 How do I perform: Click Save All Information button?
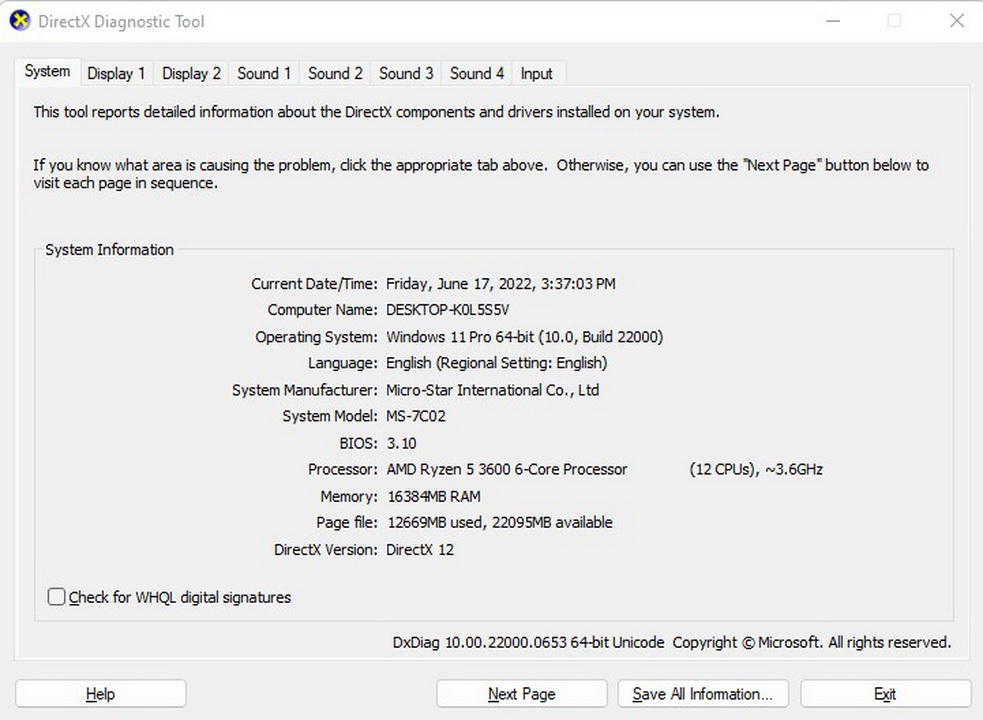pos(702,694)
